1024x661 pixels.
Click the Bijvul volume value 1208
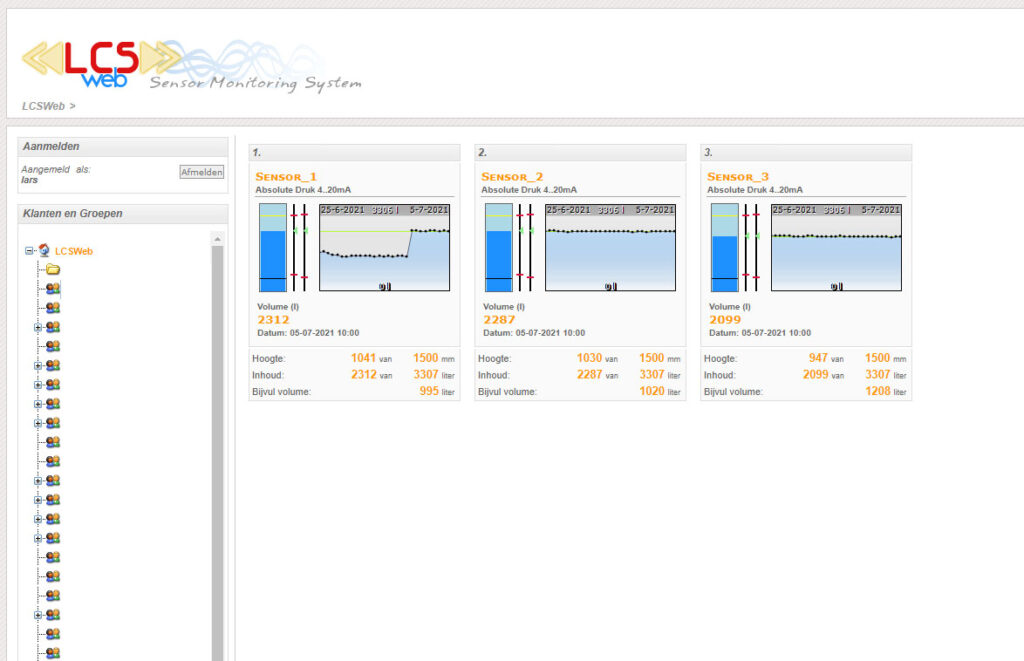point(878,391)
